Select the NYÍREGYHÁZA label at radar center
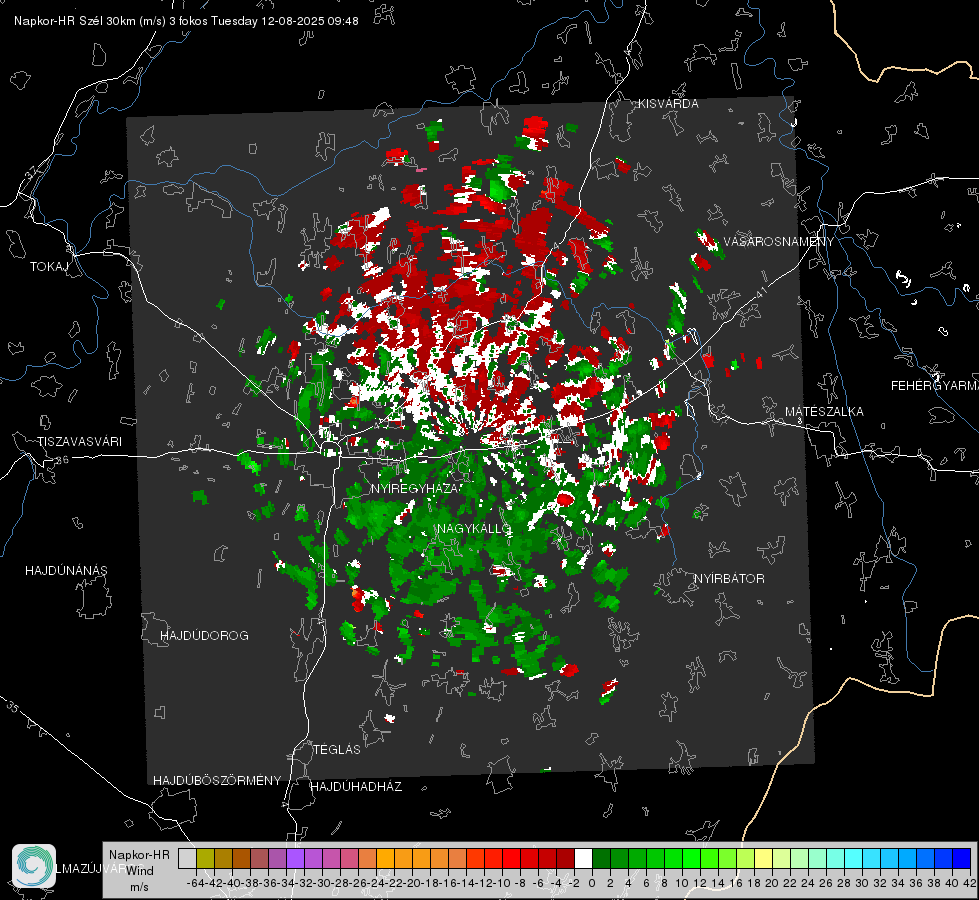Image resolution: width=979 pixels, height=900 pixels. click(x=417, y=488)
